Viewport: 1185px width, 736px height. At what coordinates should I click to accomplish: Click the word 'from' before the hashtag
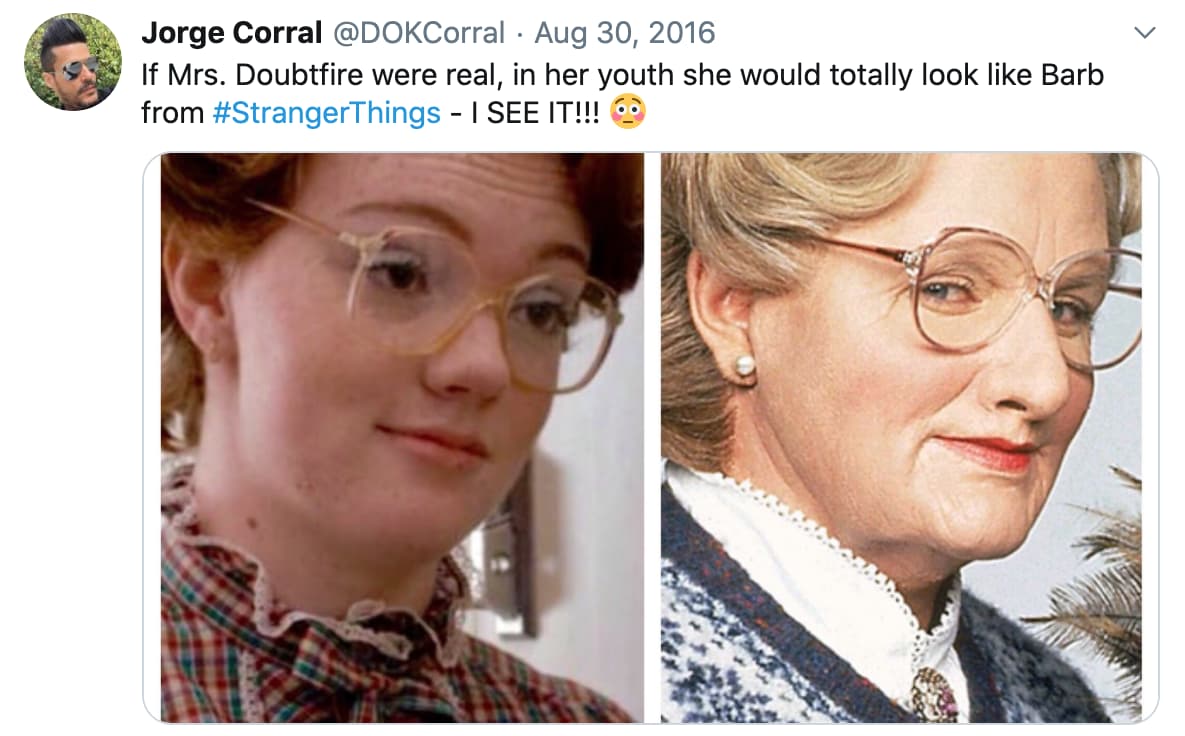coord(172,113)
